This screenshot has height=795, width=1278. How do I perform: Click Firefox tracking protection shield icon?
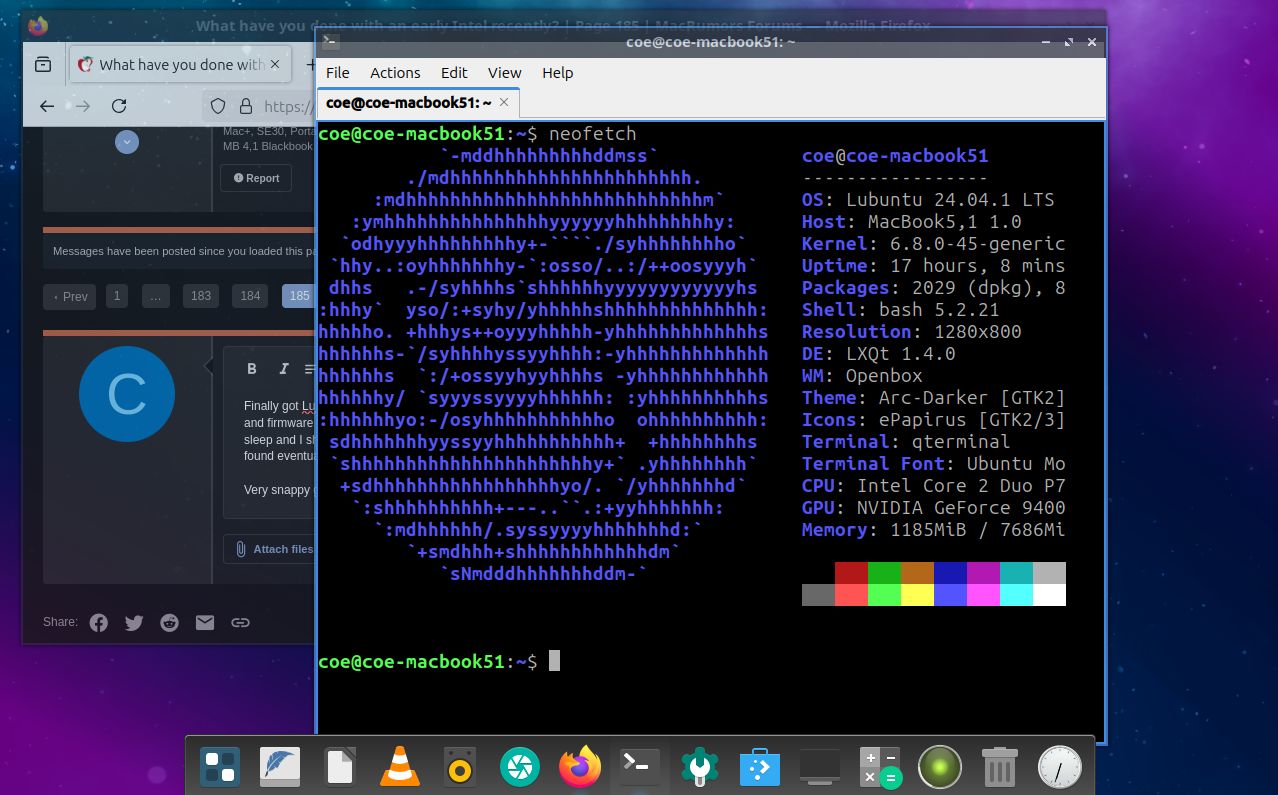[x=218, y=106]
